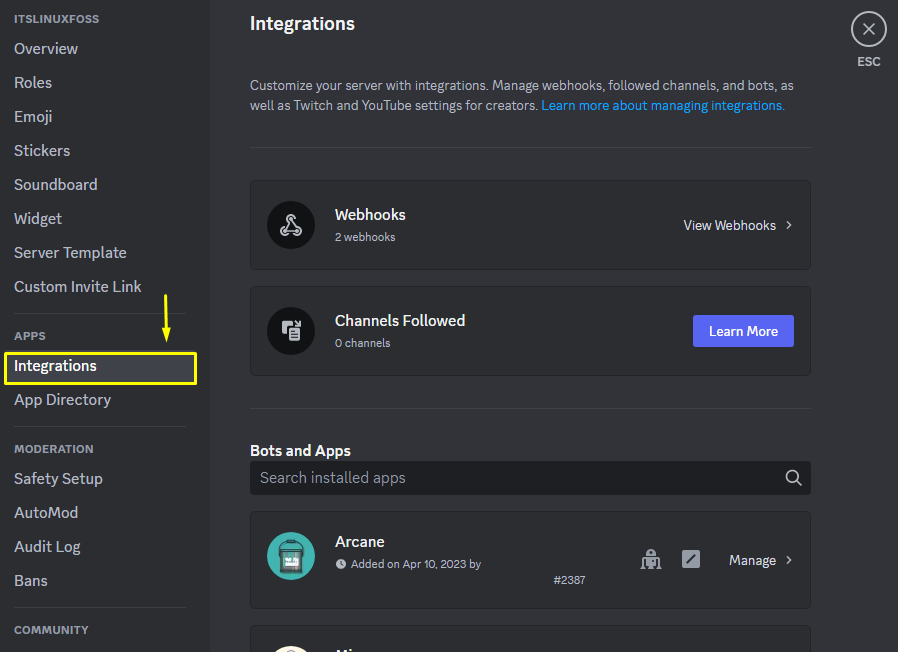Click the Webhooks icon
This screenshot has width=898, height=652.
pos(291,225)
